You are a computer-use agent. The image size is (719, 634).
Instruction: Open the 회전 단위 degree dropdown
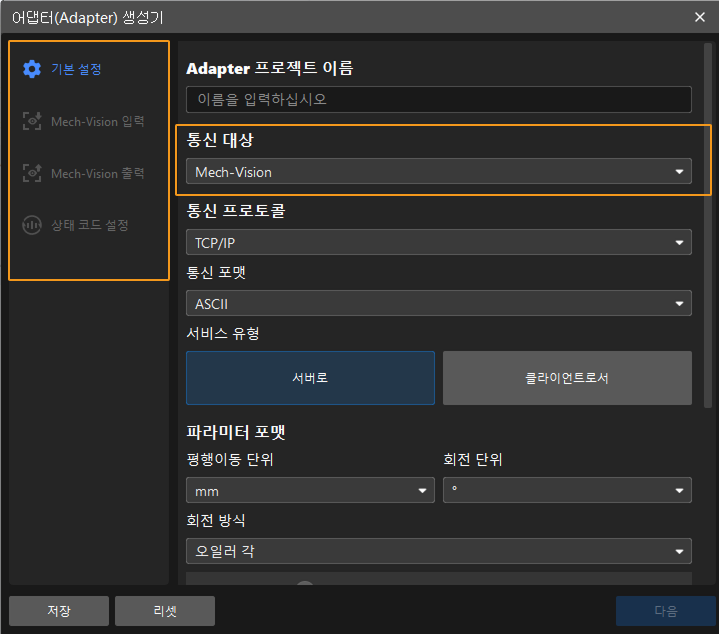(x=567, y=490)
